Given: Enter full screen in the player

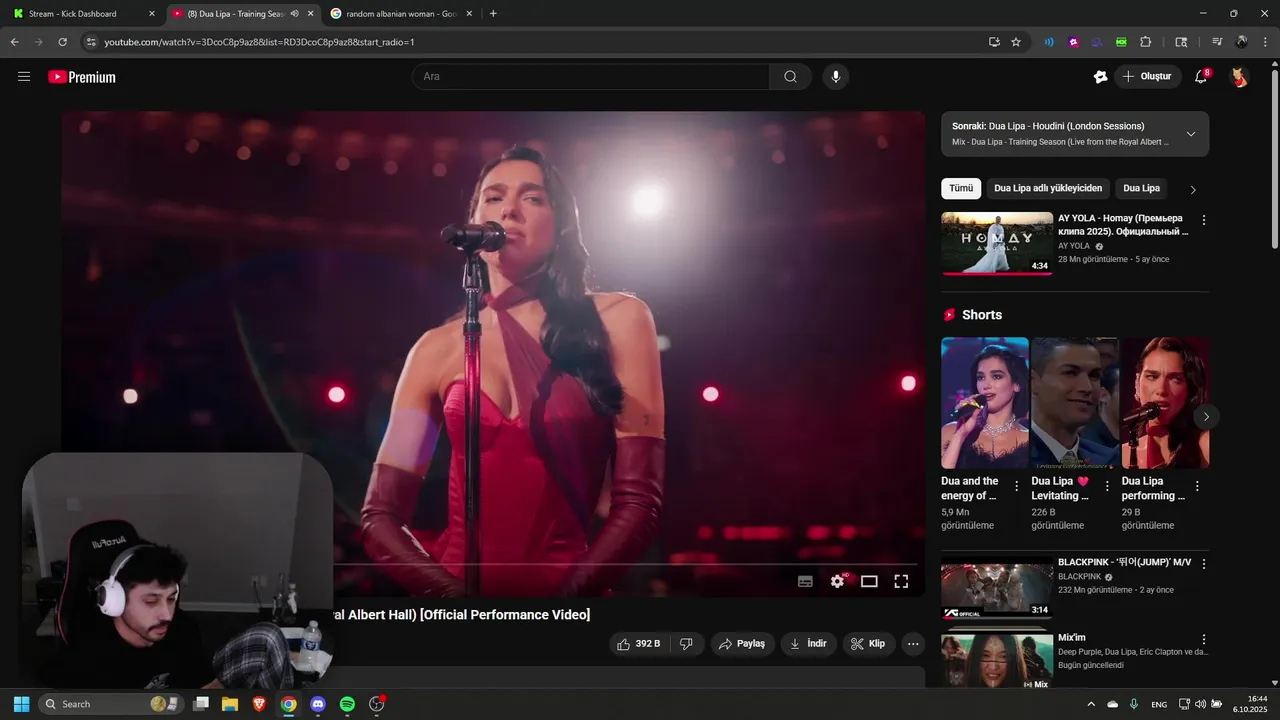Looking at the screenshot, I should 901,581.
